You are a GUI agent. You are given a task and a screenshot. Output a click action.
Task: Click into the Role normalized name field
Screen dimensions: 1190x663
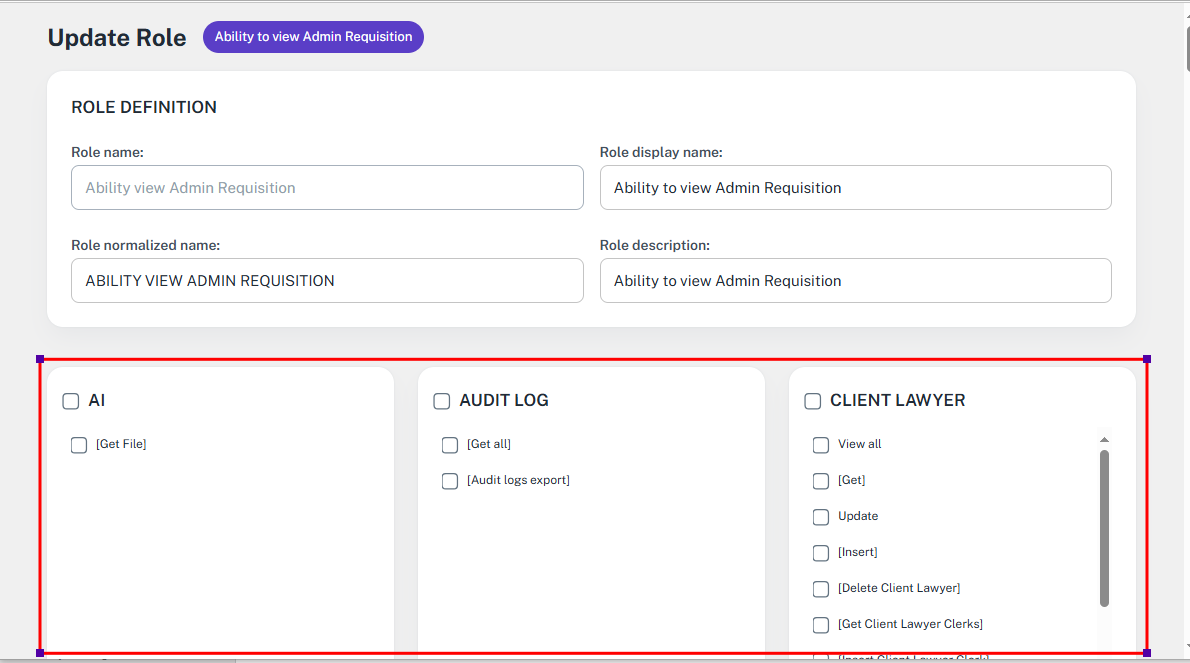click(327, 281)
